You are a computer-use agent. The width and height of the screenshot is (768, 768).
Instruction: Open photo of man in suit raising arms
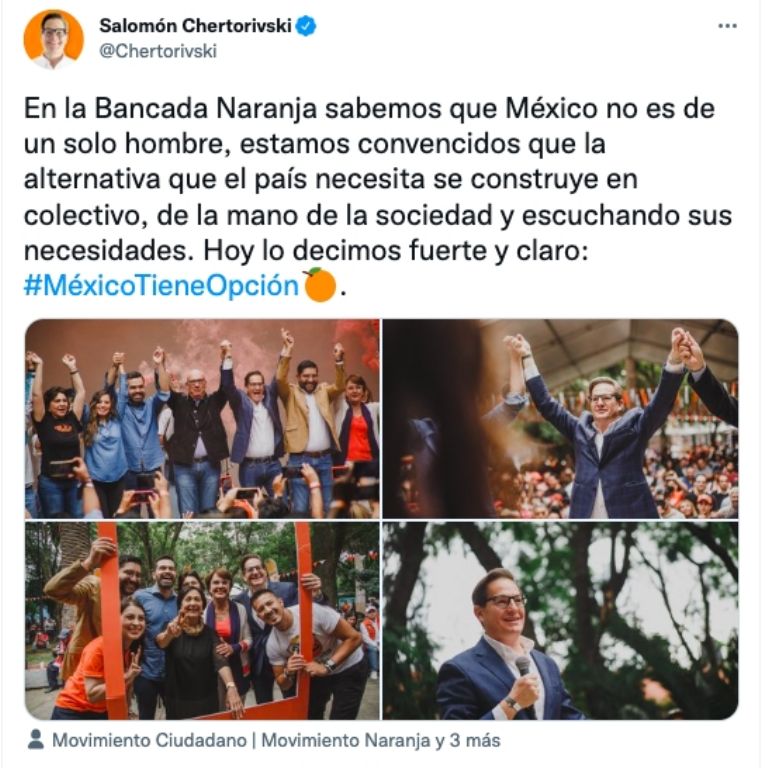[x=560, y=419]
